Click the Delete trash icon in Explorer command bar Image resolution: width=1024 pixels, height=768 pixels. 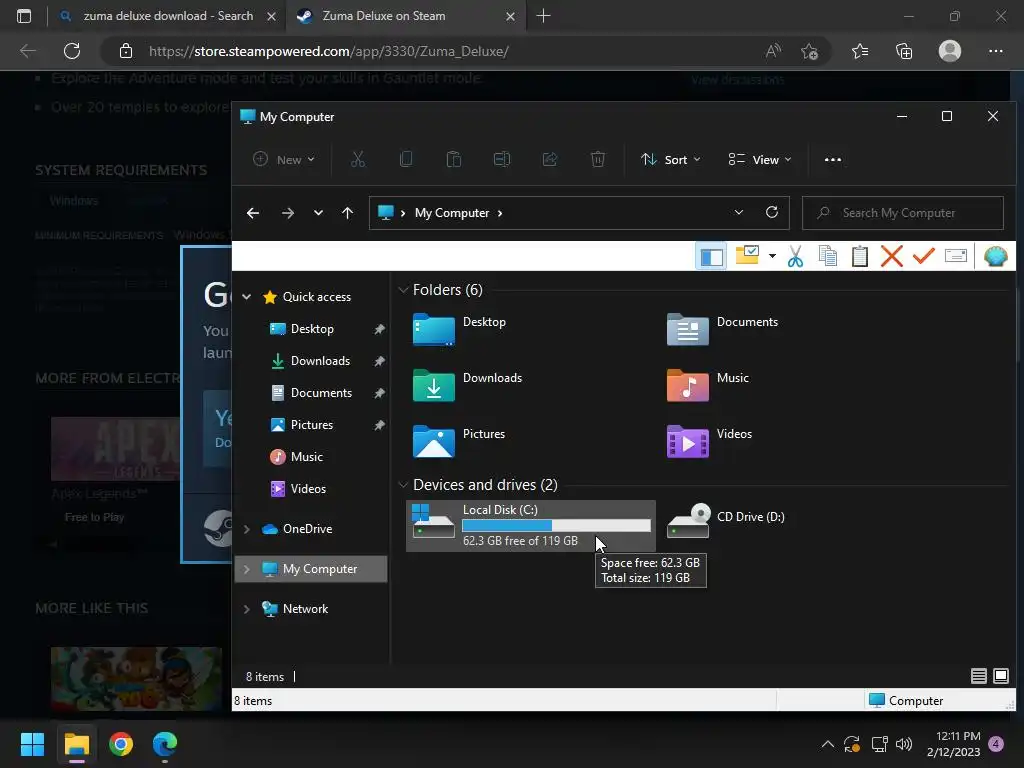pyautogui.click(x=598, y=159)
